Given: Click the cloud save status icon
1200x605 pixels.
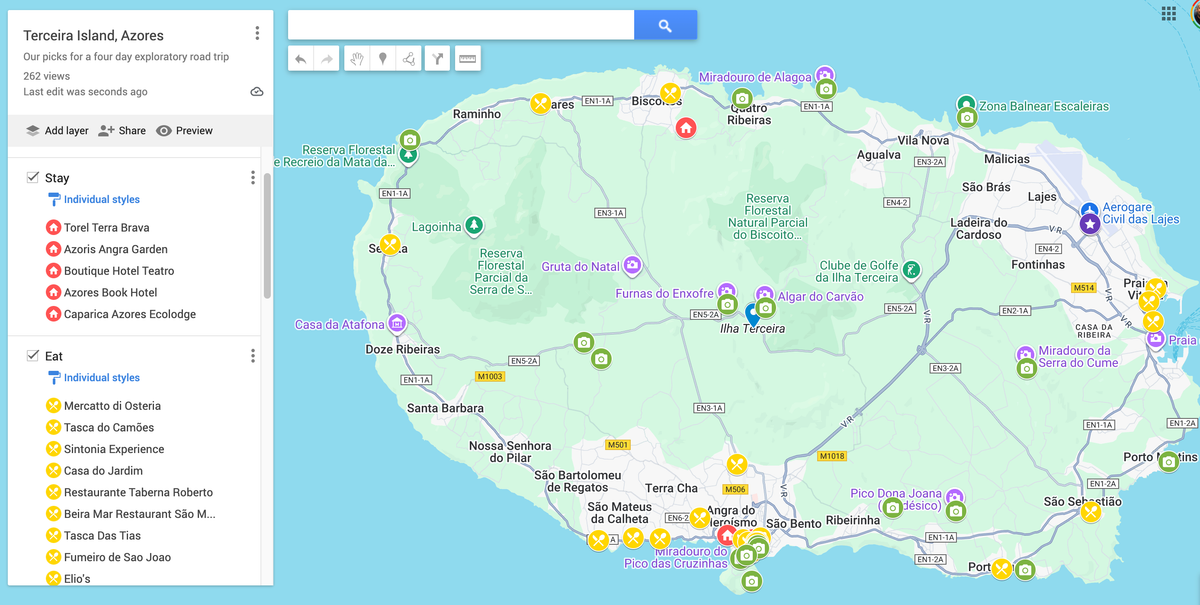Looking at the screenshot, I should (256, 90).
